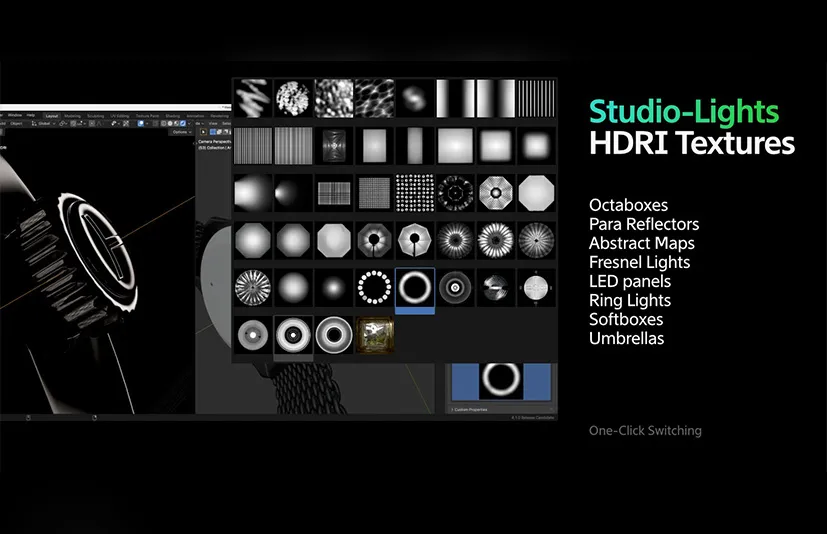
Task: Select the small heavily blurred square softbox
Action: (536, 146)
